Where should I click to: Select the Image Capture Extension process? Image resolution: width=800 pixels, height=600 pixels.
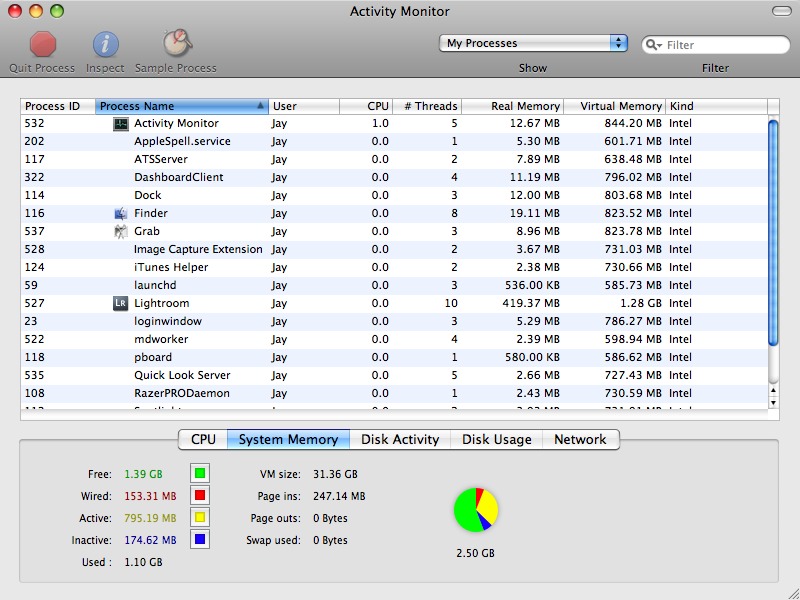(394, 249)
